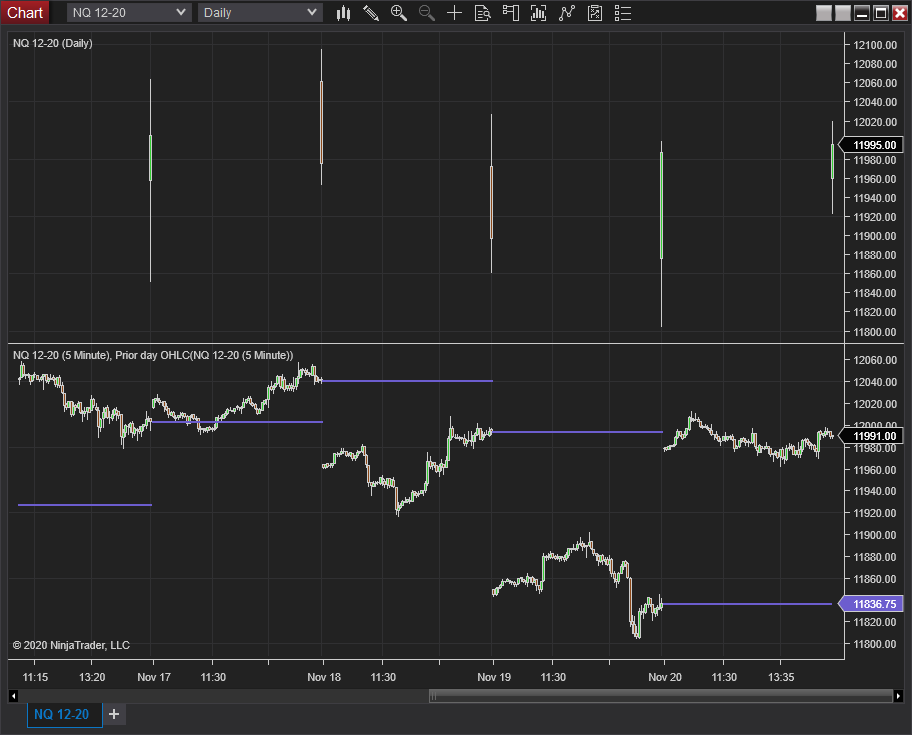Toggle the instrument link button
The image size is (912, 735).
tap(823, 13)
